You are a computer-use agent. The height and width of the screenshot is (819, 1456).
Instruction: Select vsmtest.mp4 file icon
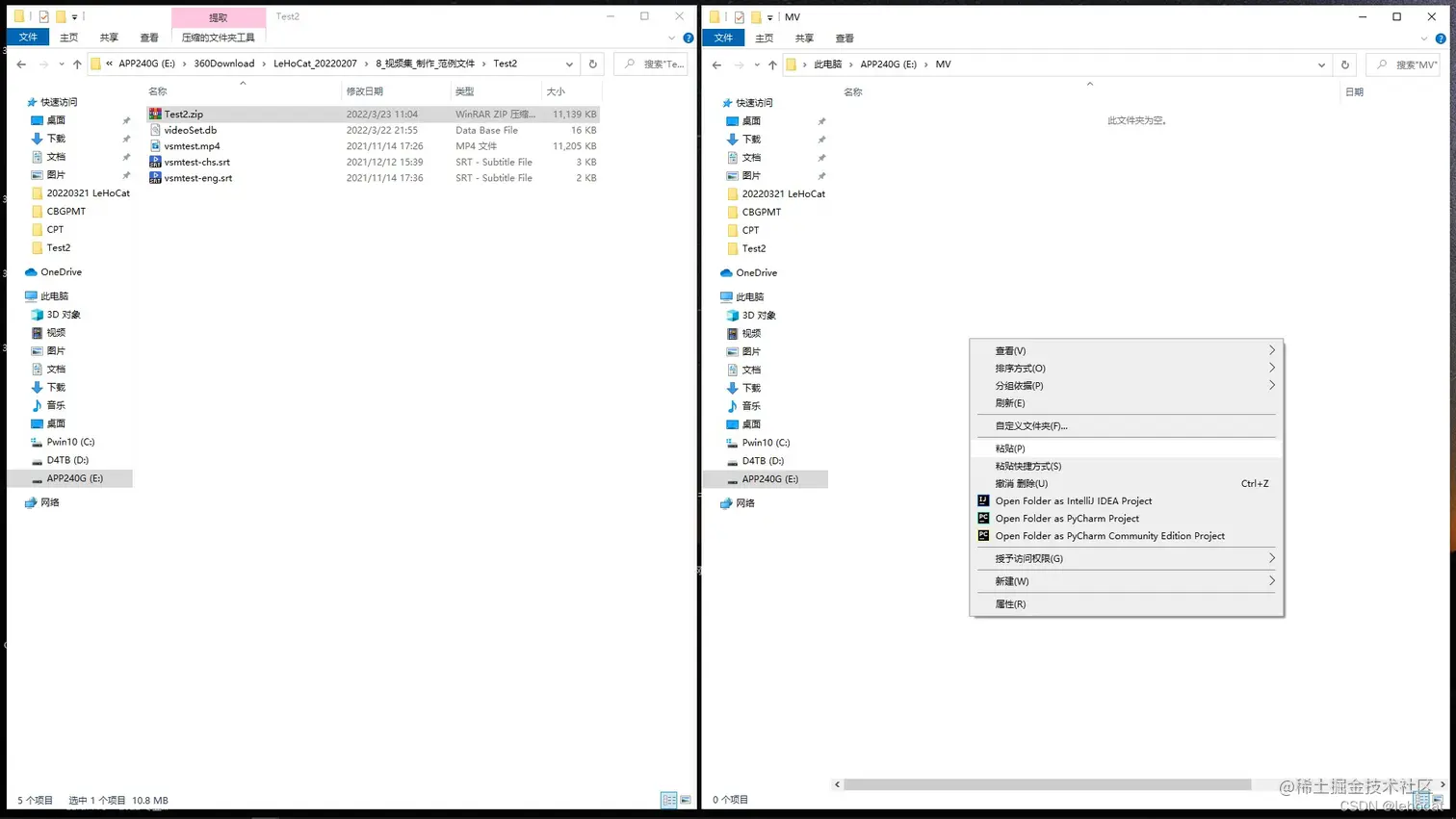pyautogui.click(x=155, y=146)
